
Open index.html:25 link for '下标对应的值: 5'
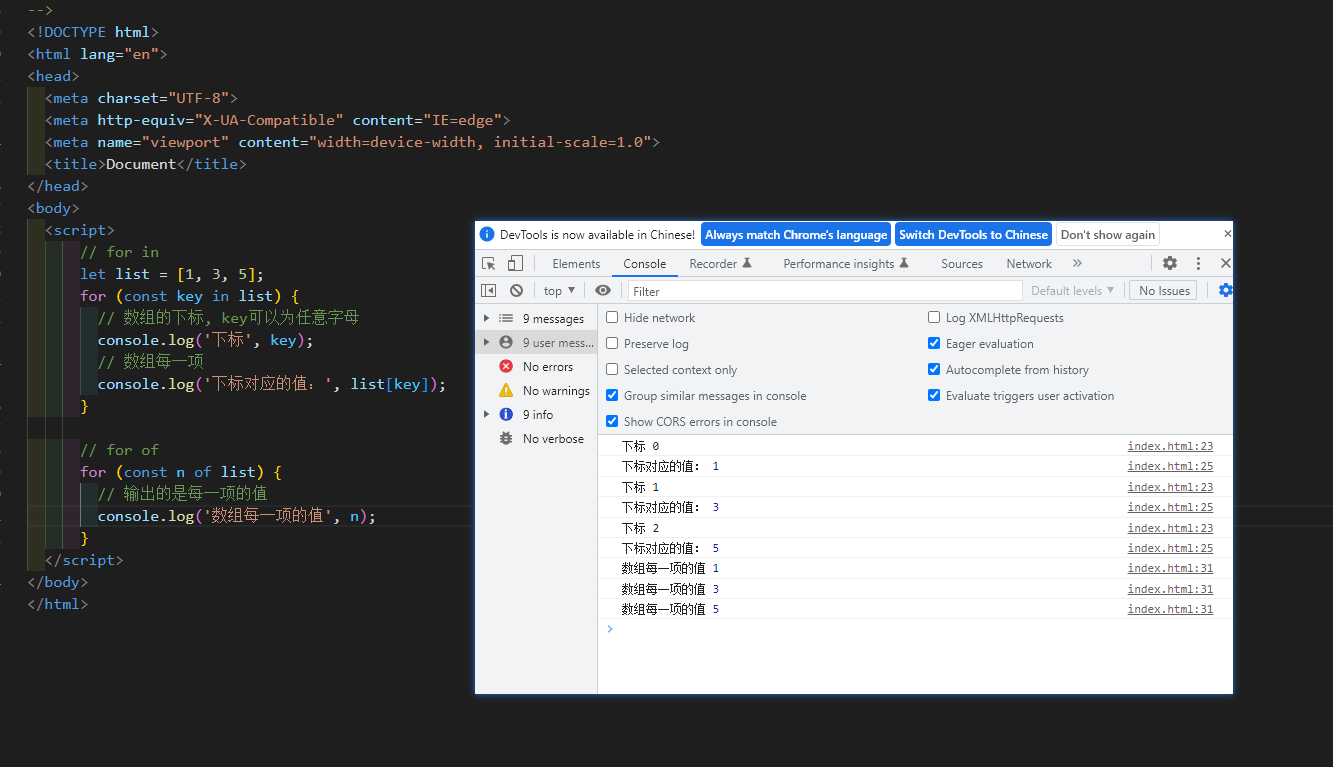coord(1170,548)
